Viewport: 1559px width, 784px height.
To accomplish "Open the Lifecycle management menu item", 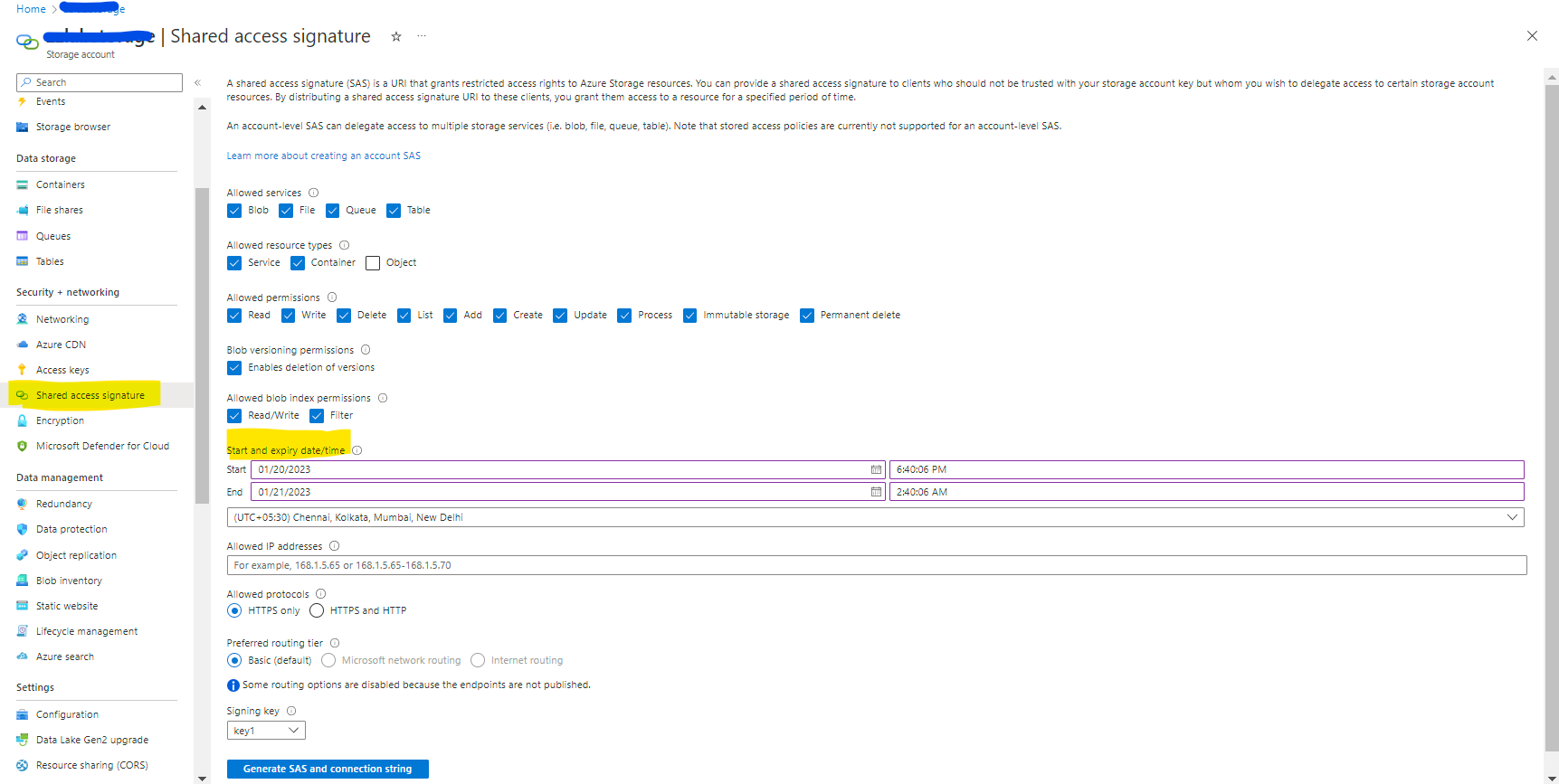I will click(x=87, y=631).
